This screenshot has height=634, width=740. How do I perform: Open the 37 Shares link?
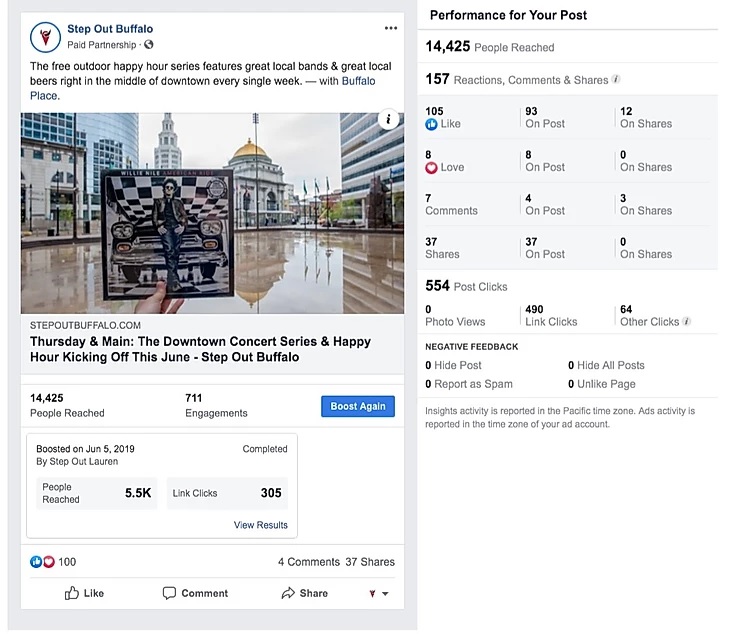tap(370, 562)
